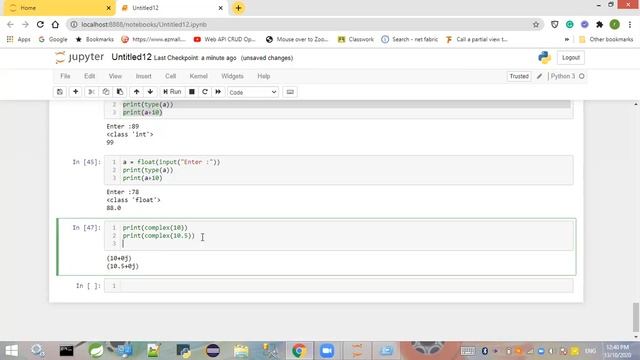Run the selected cell
Screen dimensions: 640x360
(172, 92)
